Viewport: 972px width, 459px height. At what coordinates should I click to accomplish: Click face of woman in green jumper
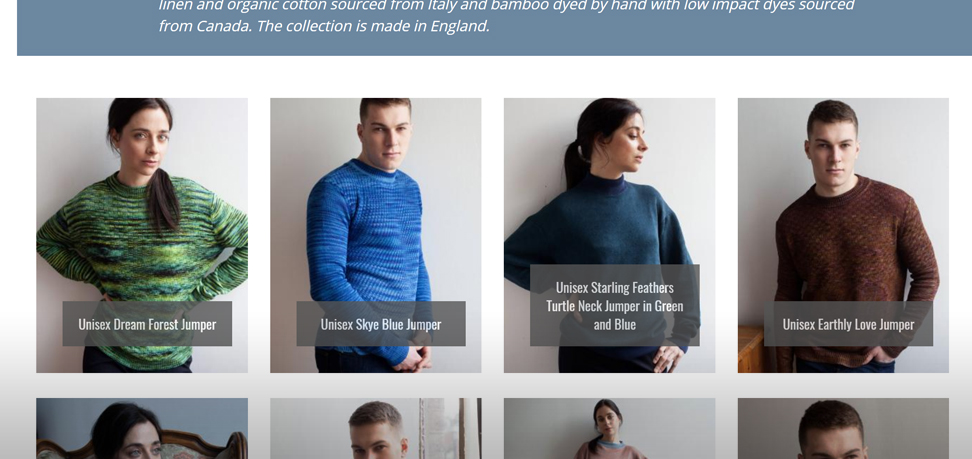144,141
